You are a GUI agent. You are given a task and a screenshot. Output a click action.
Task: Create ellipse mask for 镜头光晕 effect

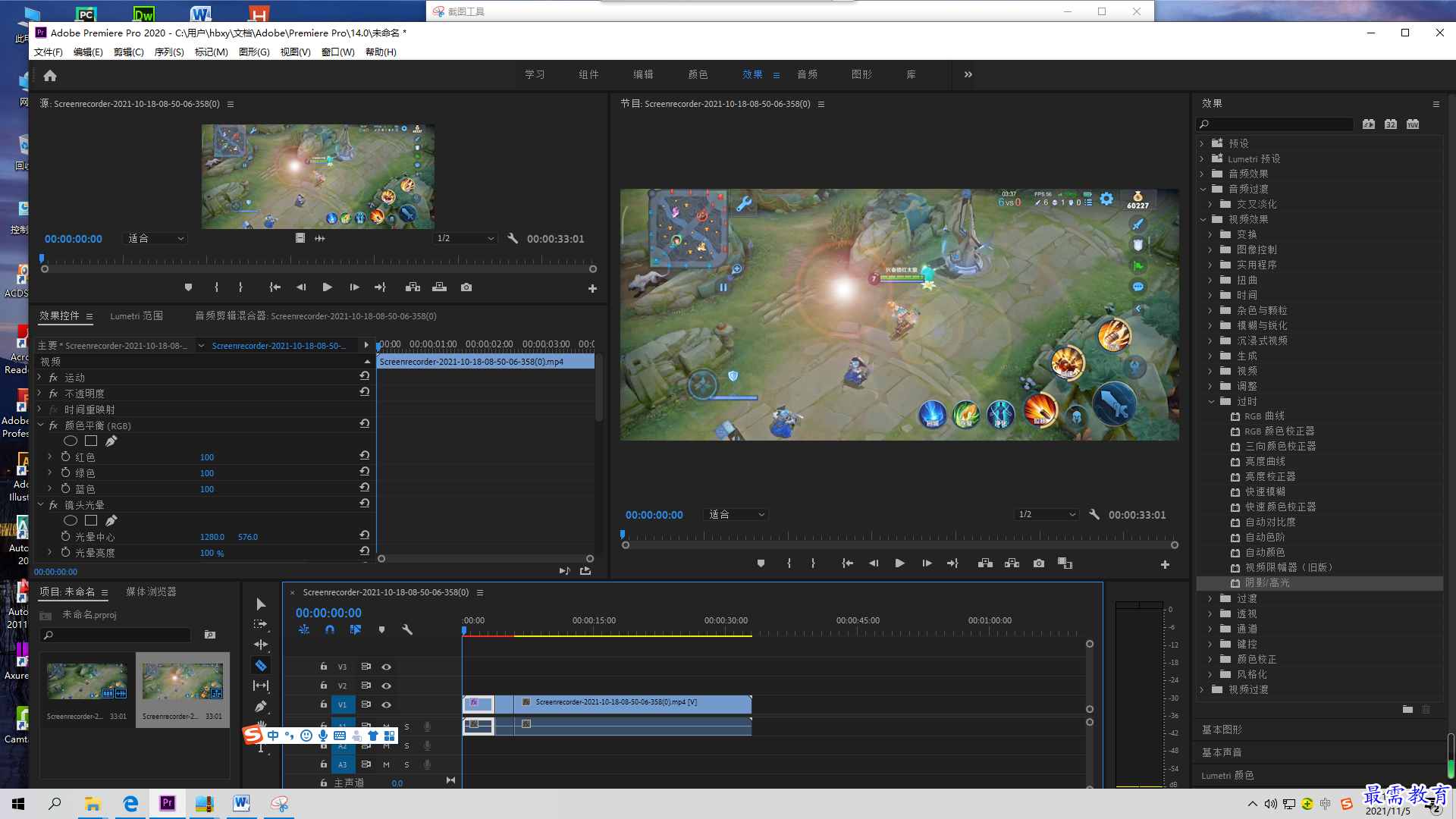pos(71,520)
